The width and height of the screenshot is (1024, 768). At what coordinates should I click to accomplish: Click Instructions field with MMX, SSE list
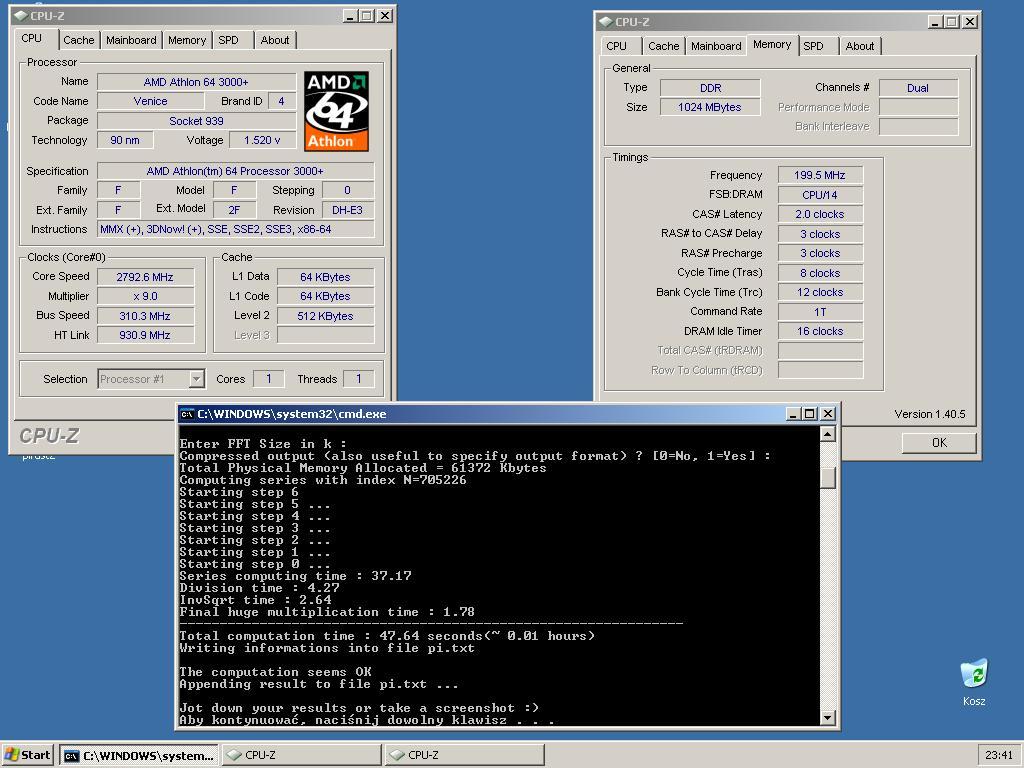(x=235, y=229)
